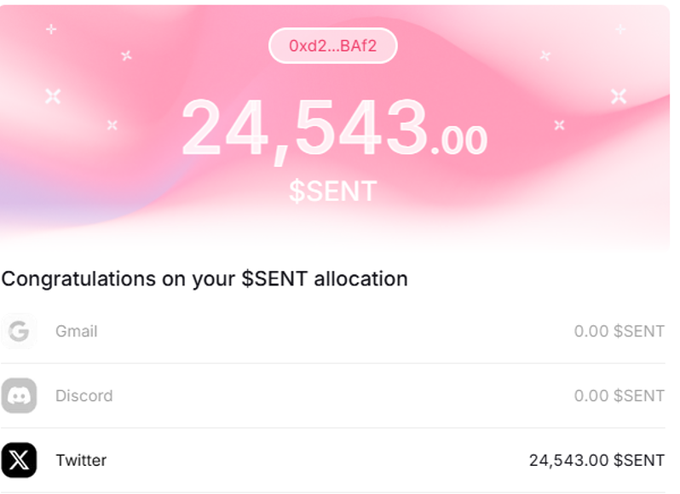
Task: Click Twitter's 24,543.00 $SENT amount
Action: [596, 460]
